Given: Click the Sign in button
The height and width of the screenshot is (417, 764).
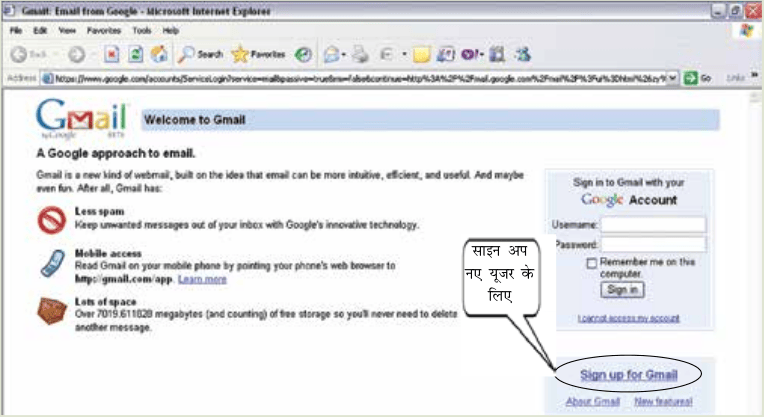Looking at the screenshot, I should pos(622,289).
